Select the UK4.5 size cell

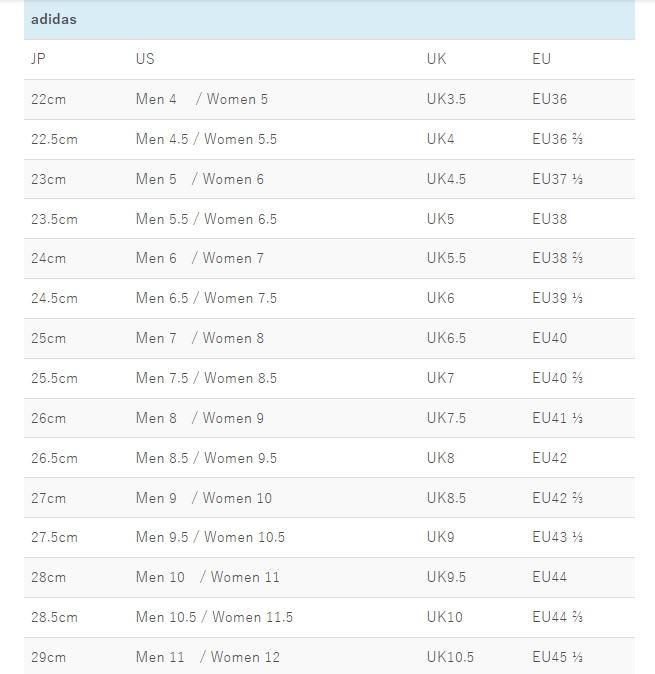tap(446, 179)
